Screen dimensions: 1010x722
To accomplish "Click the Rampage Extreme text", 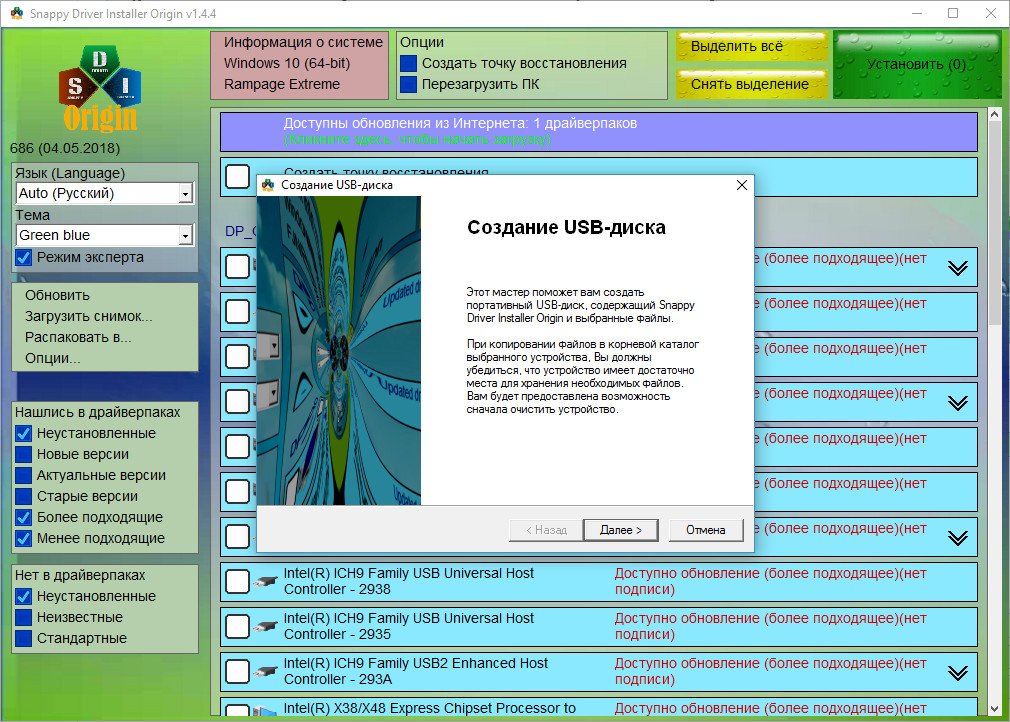I will click(281, 84).
